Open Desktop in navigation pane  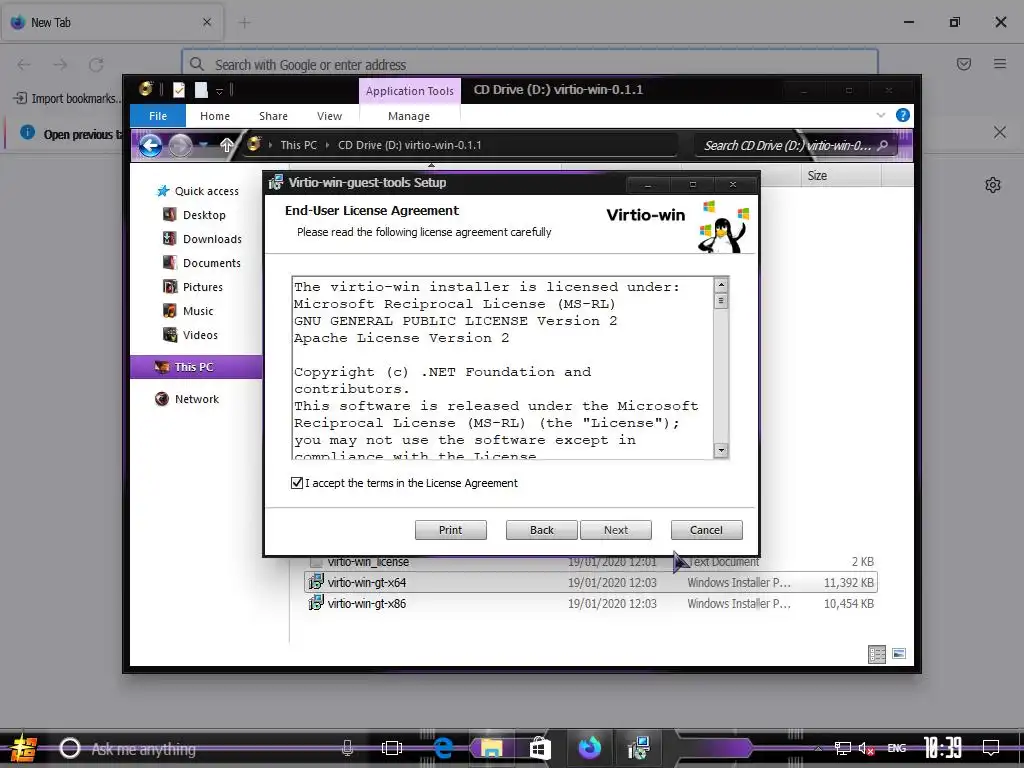[x=194, y=215]
